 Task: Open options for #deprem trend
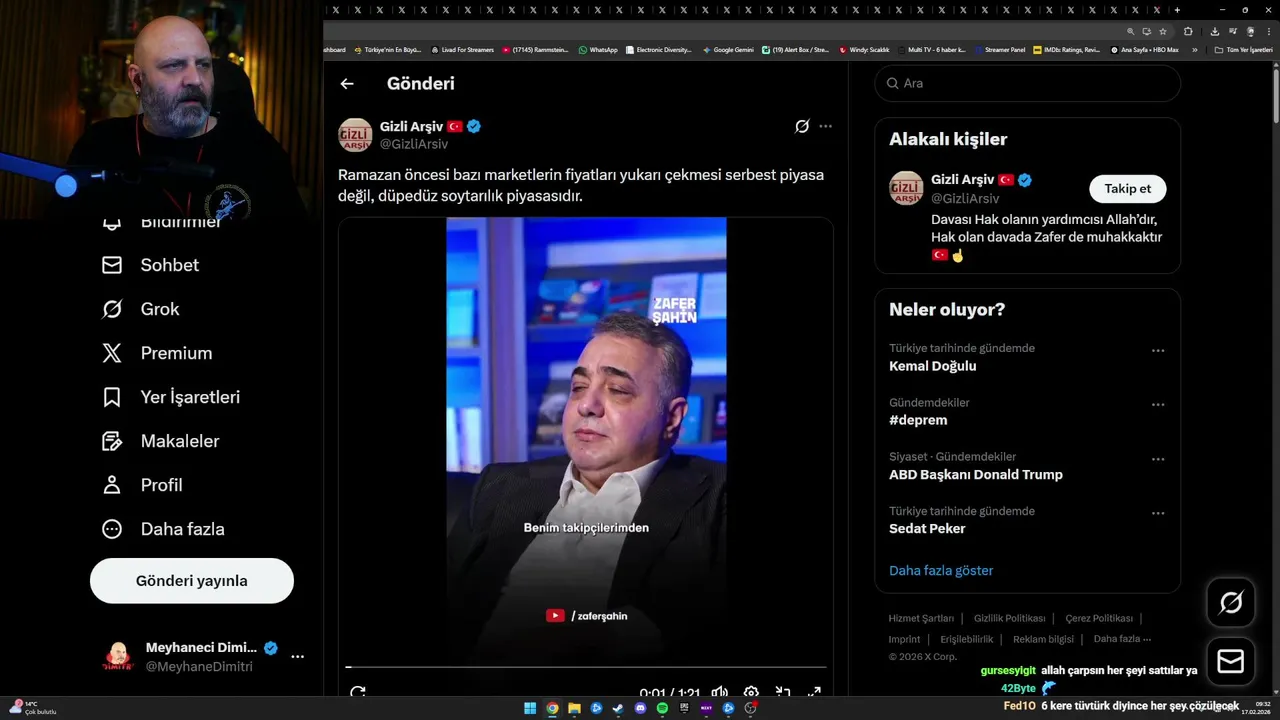coord(1158,405)
